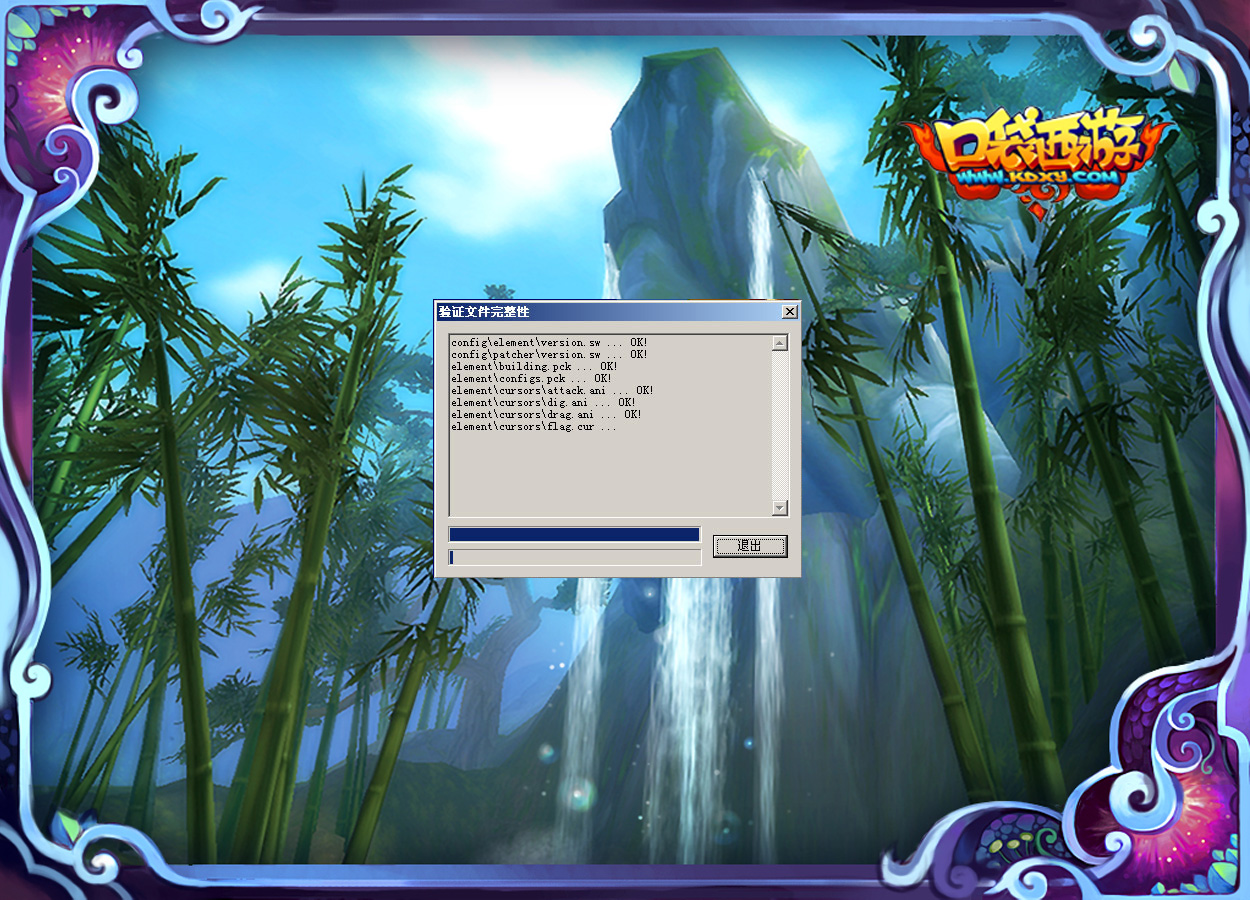Select the element\cursors\drag.ani log entry

pos(545,415)
